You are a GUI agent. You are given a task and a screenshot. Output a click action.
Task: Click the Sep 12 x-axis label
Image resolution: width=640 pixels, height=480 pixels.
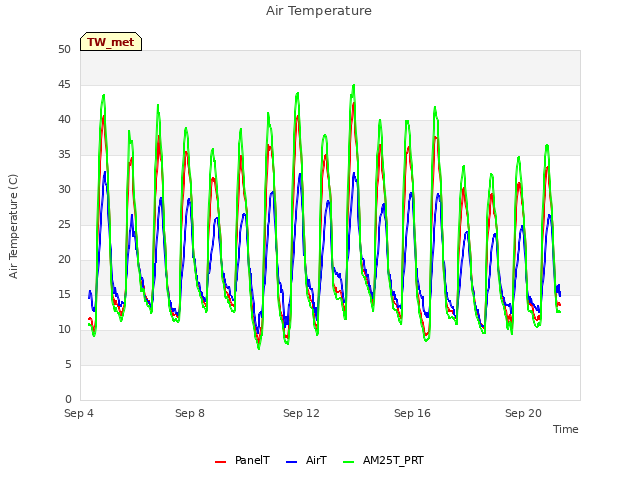click(x=301, y=413)
